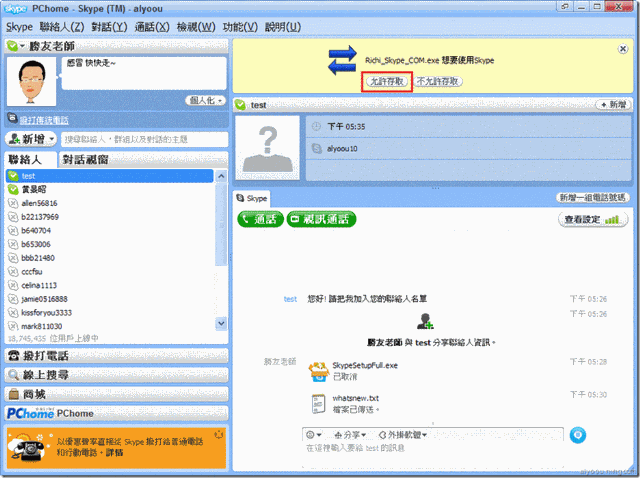Viewport: 640px width, 478px height.
Task: Click the contact search field
Action: tap(144, 139)
